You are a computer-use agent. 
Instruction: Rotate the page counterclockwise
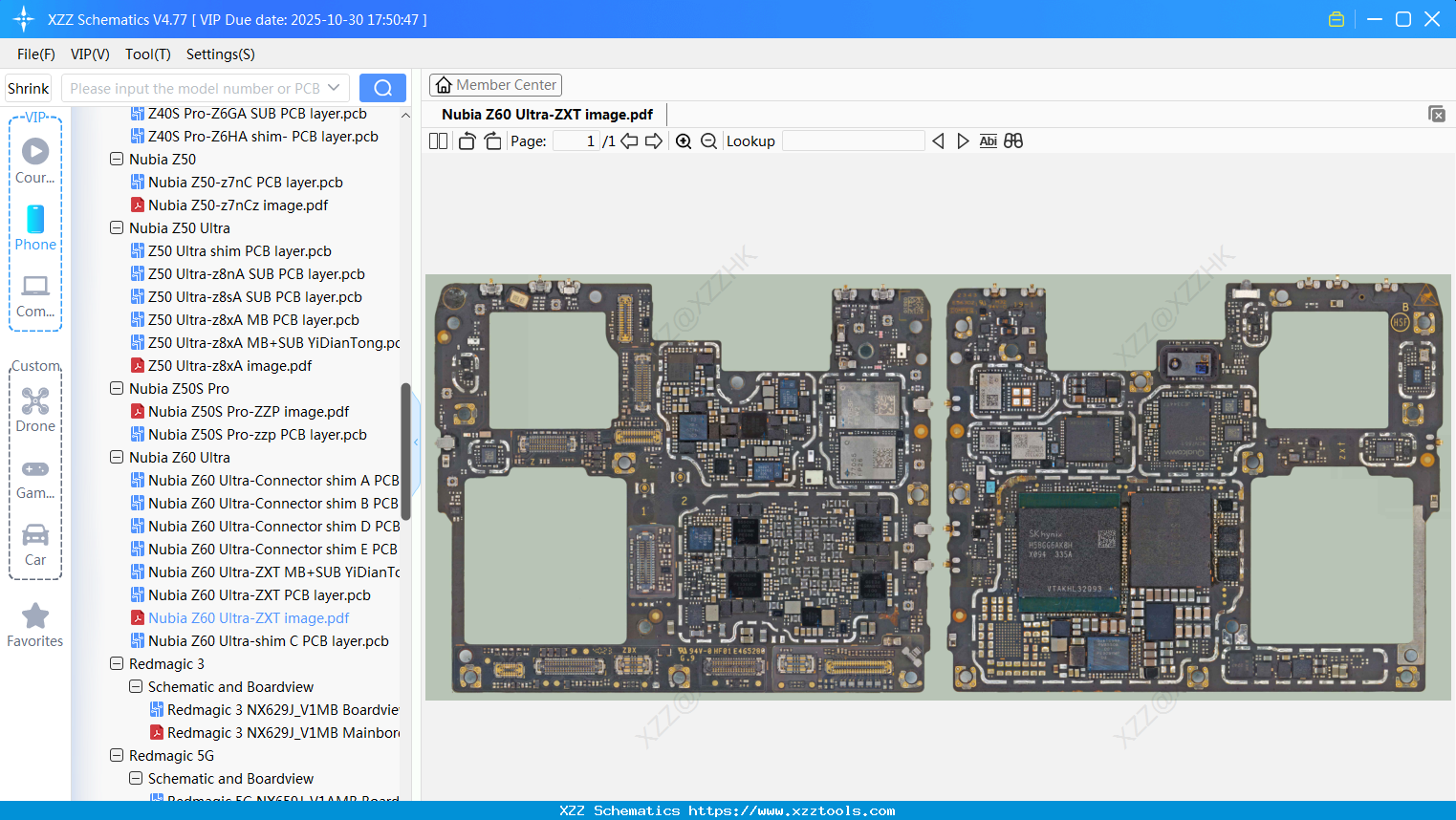coord(467,141)
